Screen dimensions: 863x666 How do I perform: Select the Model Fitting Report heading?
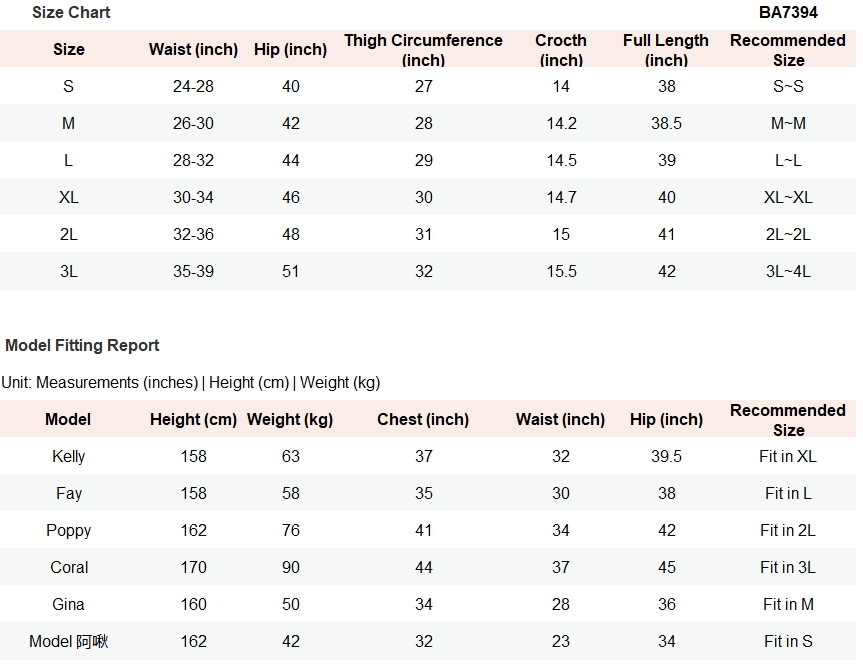pos(82,345)
